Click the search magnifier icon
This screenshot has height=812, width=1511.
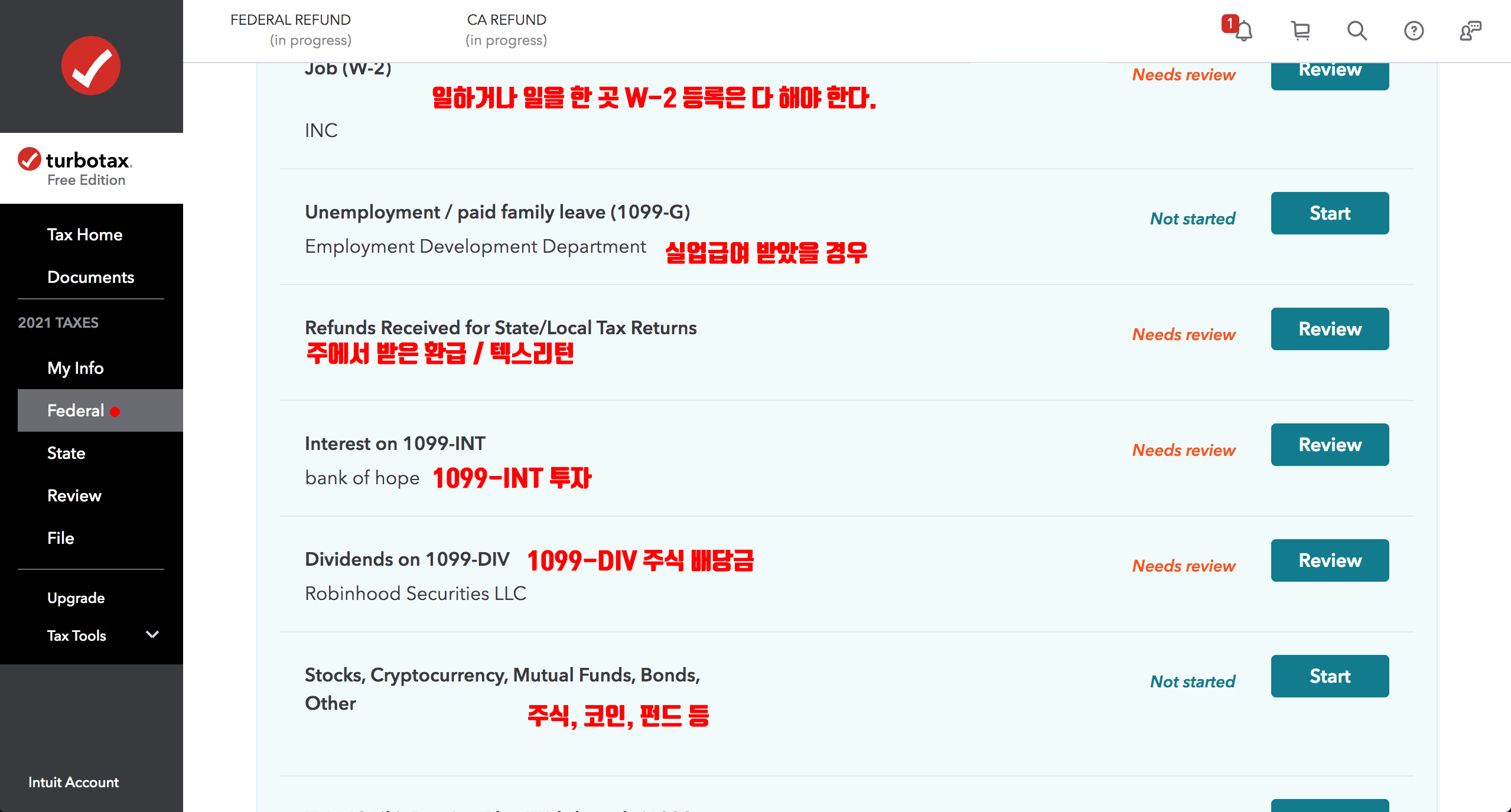(1357, 31)
